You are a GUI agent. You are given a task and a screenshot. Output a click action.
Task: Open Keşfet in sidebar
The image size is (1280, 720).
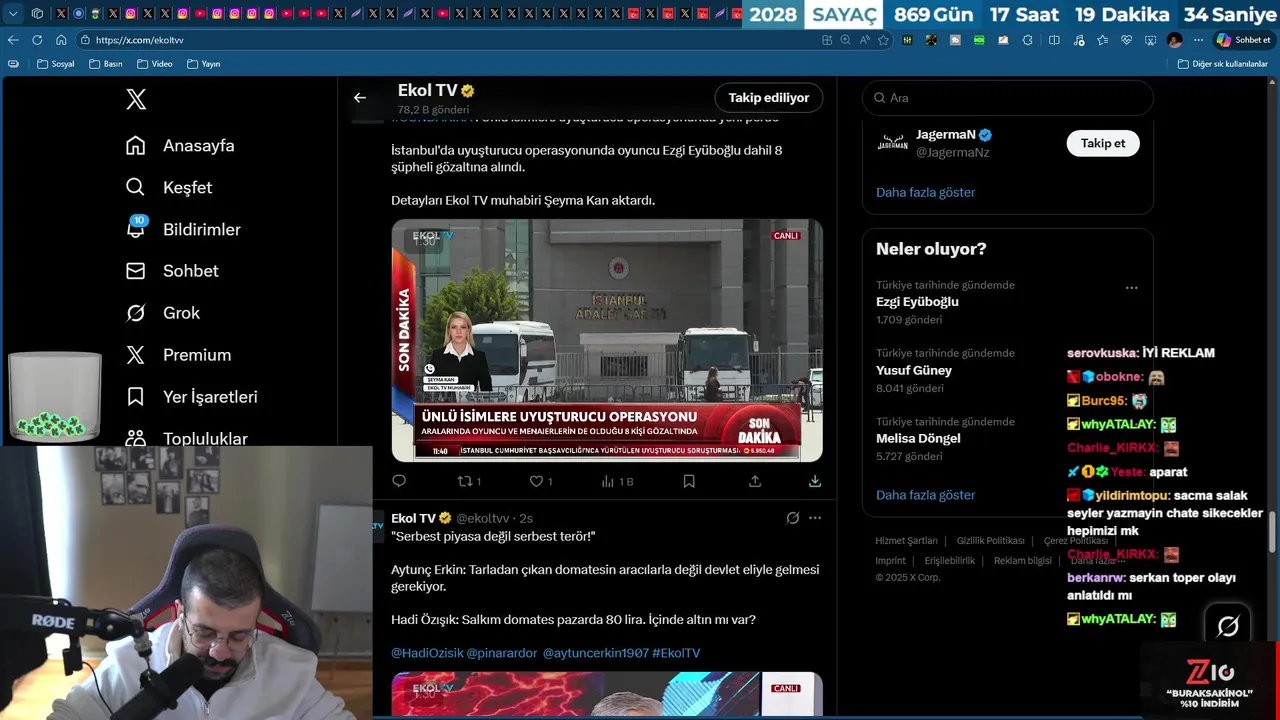coord(169,188)
